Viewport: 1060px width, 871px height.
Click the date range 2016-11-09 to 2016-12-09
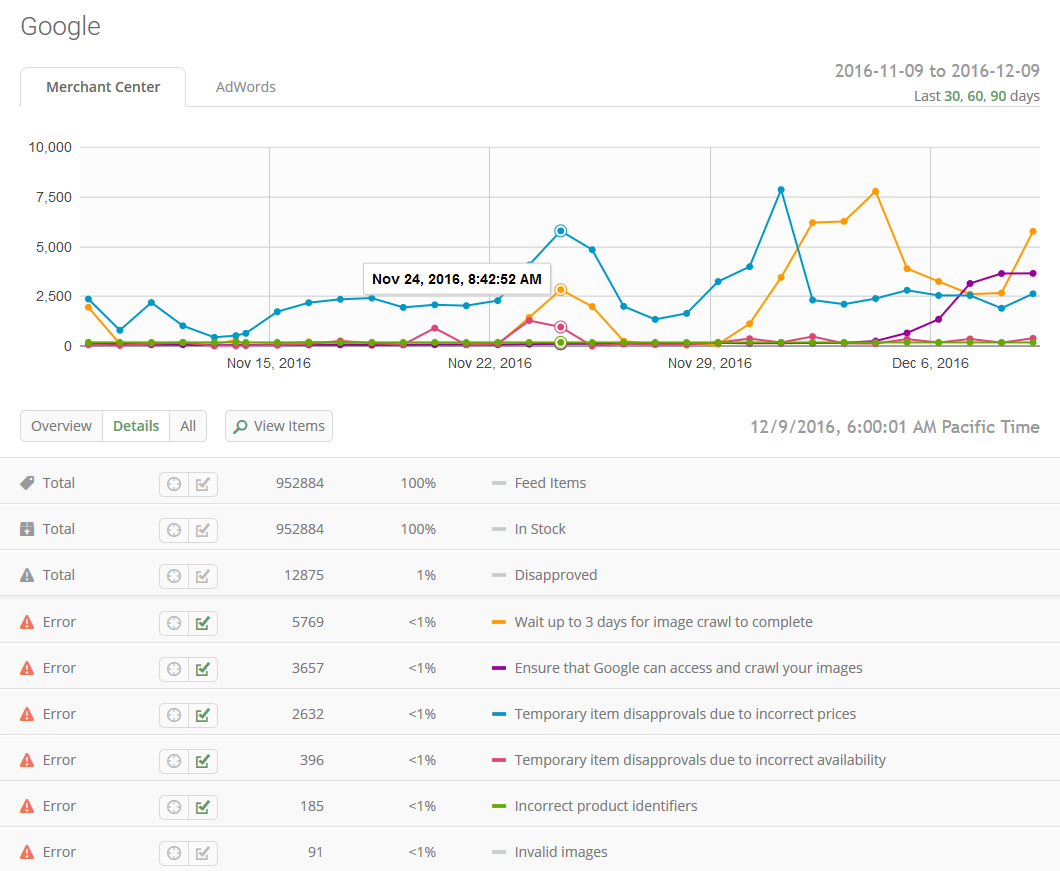point(937,71)
